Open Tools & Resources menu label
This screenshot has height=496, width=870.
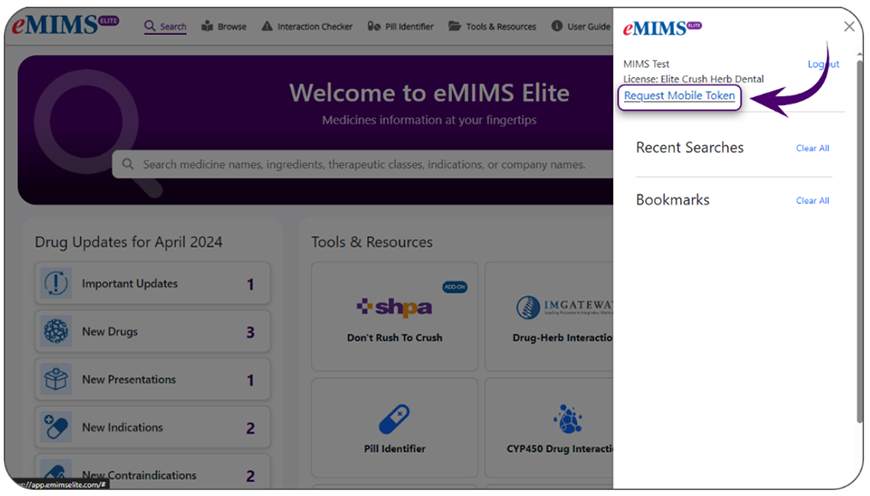tap(501, 27)
